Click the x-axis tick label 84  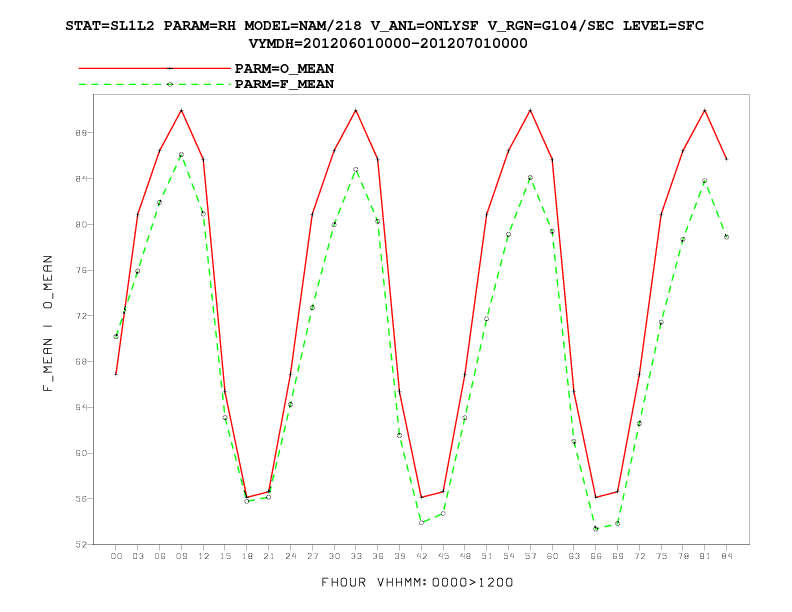[x=727, y=556]
